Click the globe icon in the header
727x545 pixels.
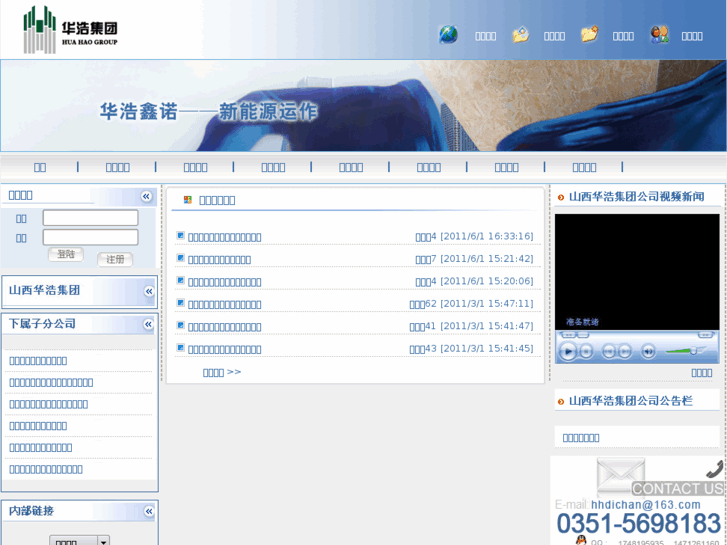pyautogui.click(x=448, y=35)
